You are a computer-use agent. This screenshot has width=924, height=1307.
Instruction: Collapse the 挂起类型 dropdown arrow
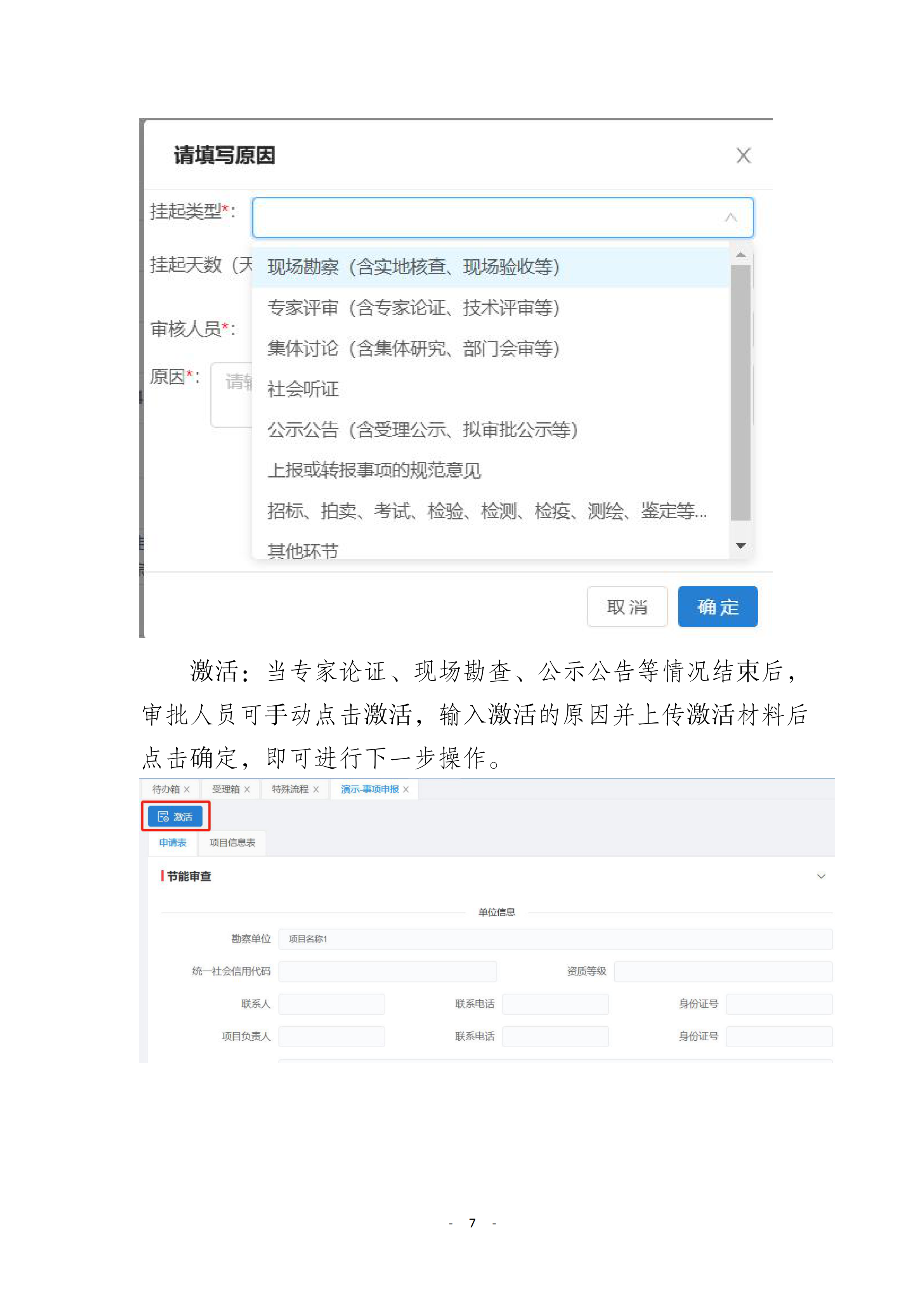coord(731,217)
